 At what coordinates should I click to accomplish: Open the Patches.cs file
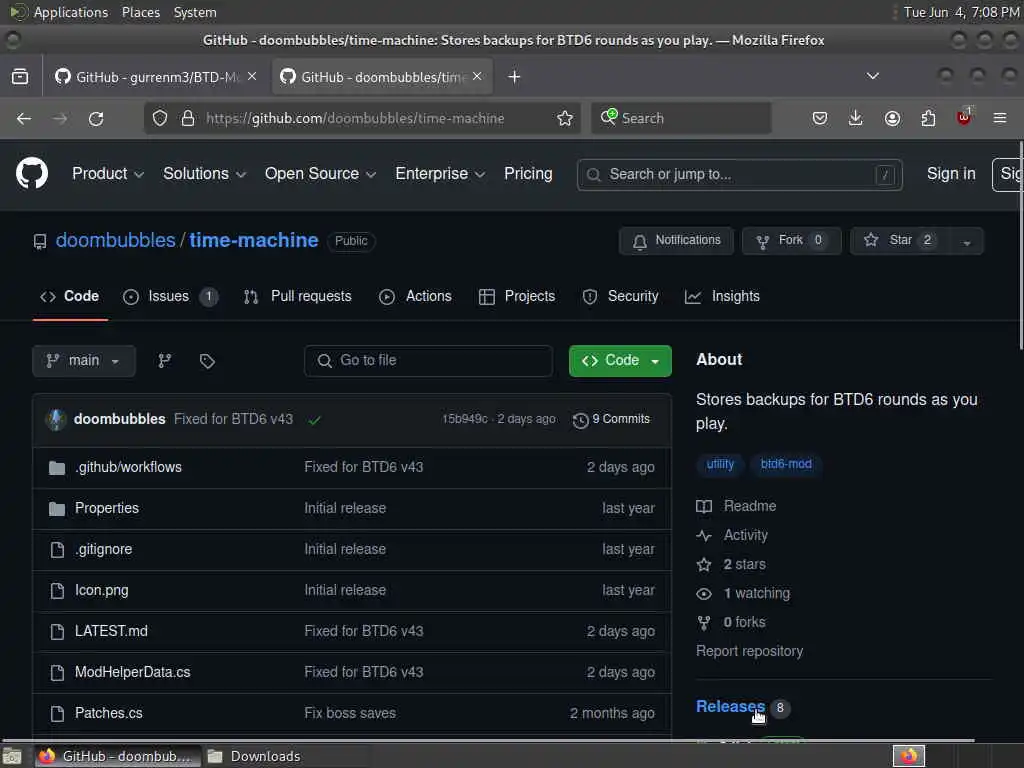(108, 713)
